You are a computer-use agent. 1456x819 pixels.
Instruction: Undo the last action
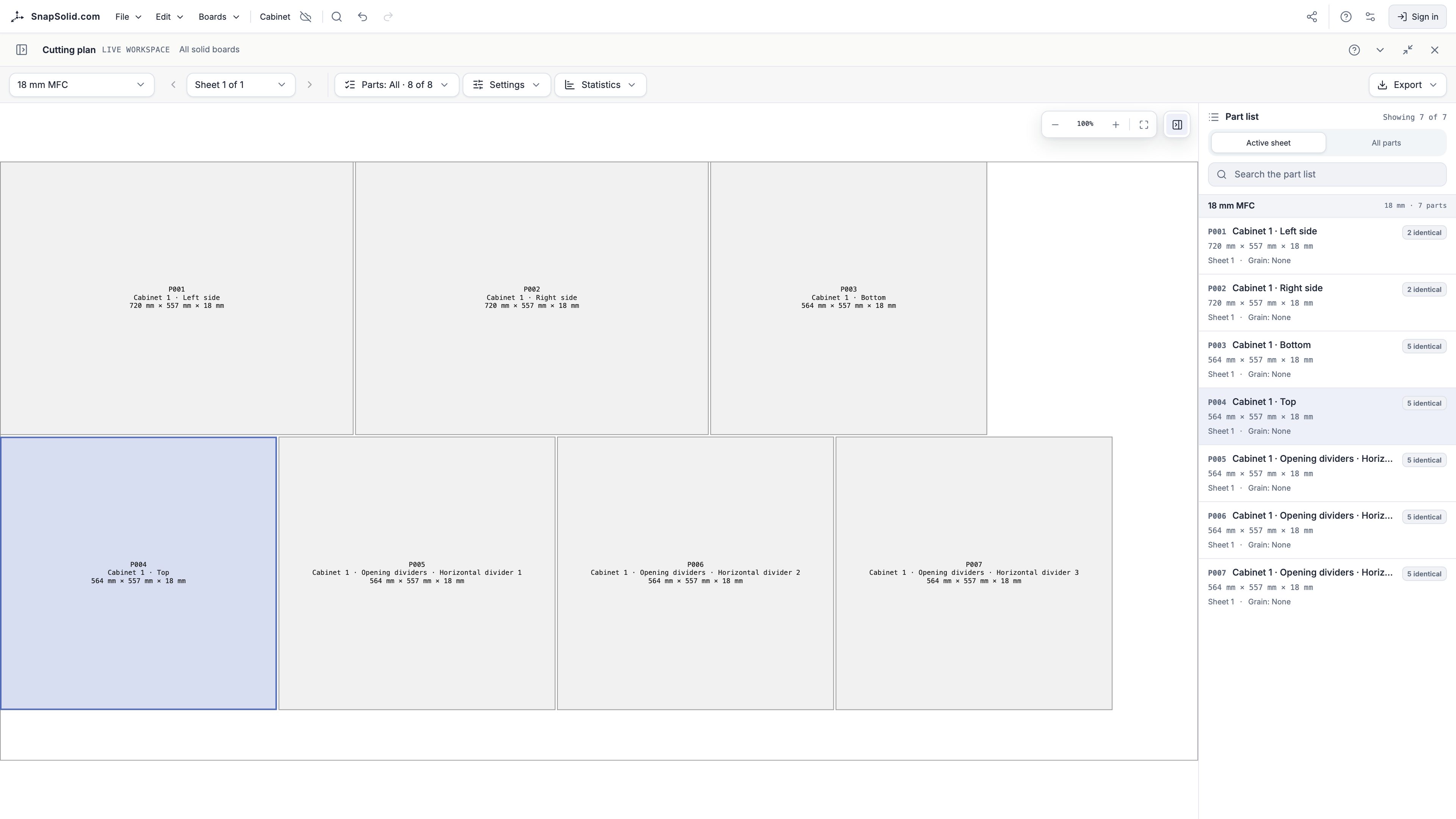click(x=362, y=16)
